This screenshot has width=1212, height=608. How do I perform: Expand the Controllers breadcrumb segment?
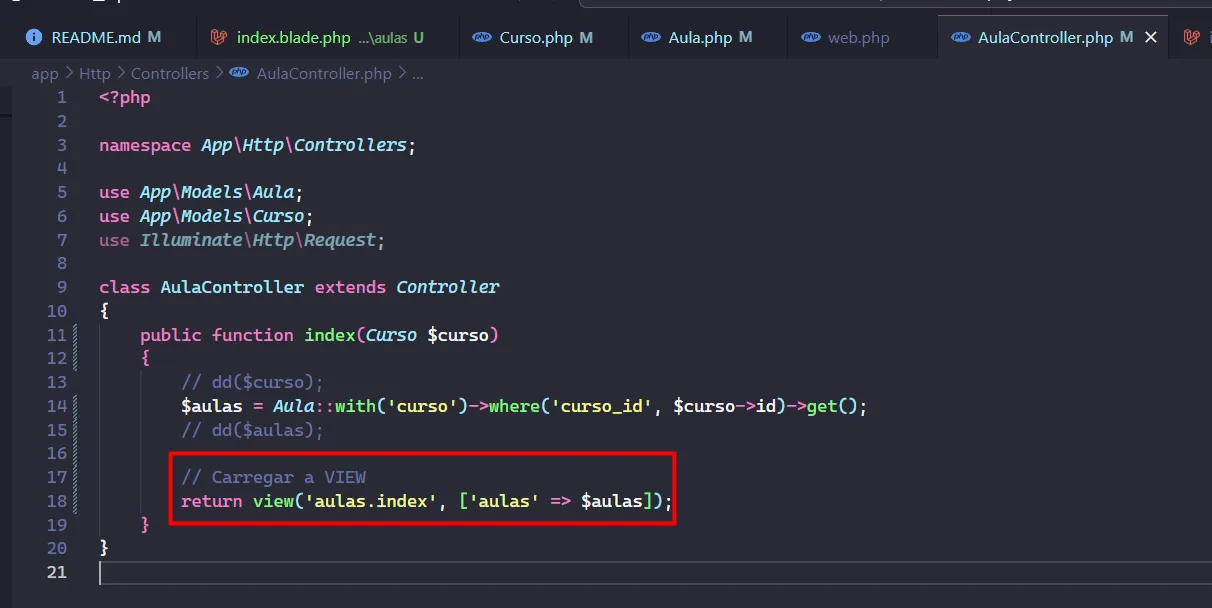170,73
